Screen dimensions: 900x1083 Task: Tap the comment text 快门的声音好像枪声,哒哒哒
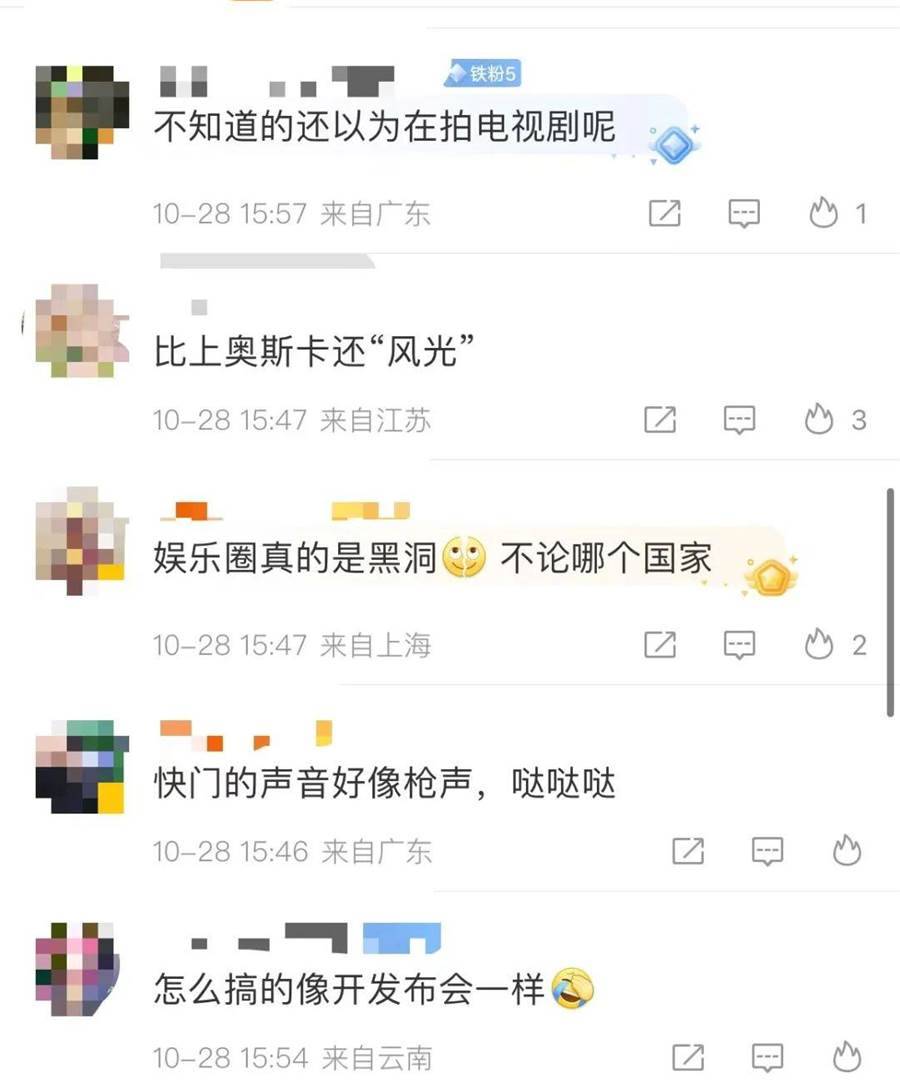click(x=384, y=783)
